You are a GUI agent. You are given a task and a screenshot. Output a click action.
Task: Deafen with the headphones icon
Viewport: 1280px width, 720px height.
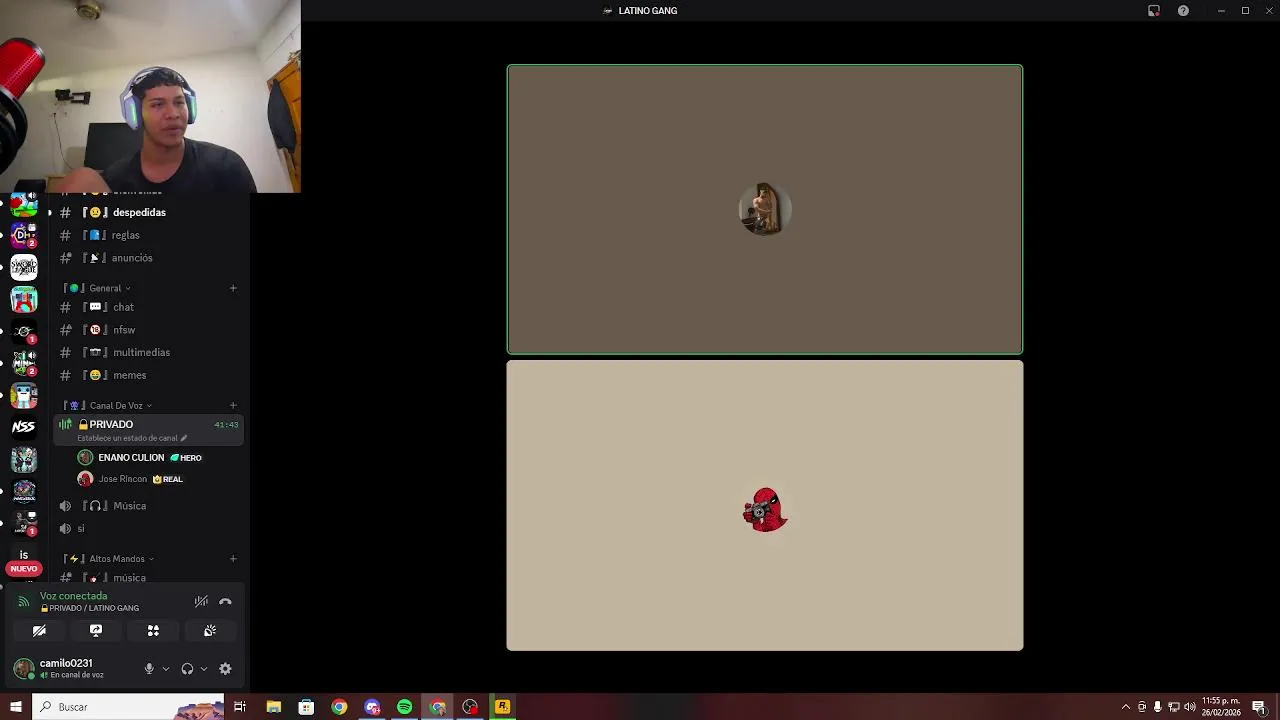click(187, 669)
